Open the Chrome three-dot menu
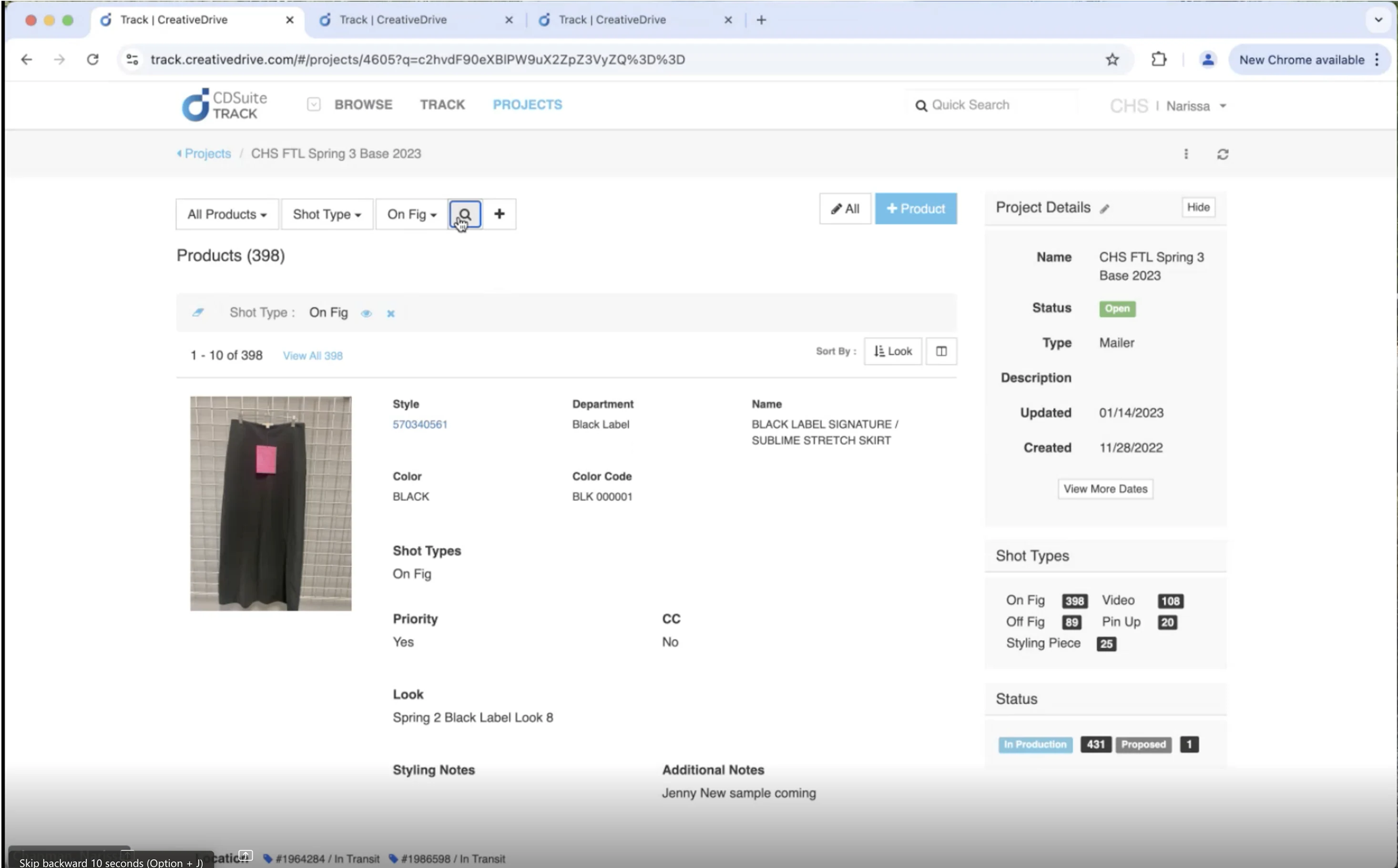This screenshot has width=1398, height=868. 1377,59
